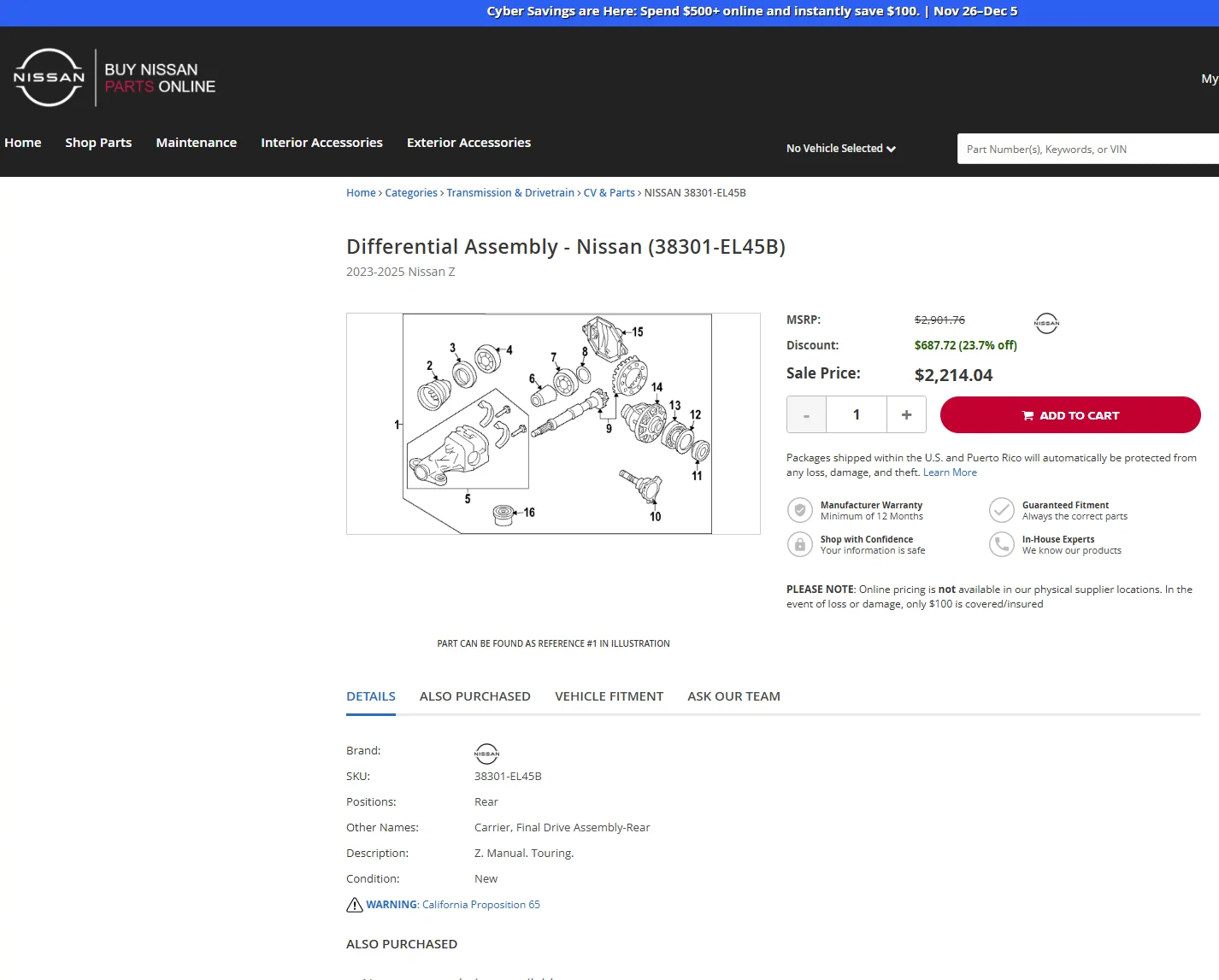The image size is (1219, 980).
Task: Click the Shop with Confidence lock icon
Action: [x=799, y=544]
